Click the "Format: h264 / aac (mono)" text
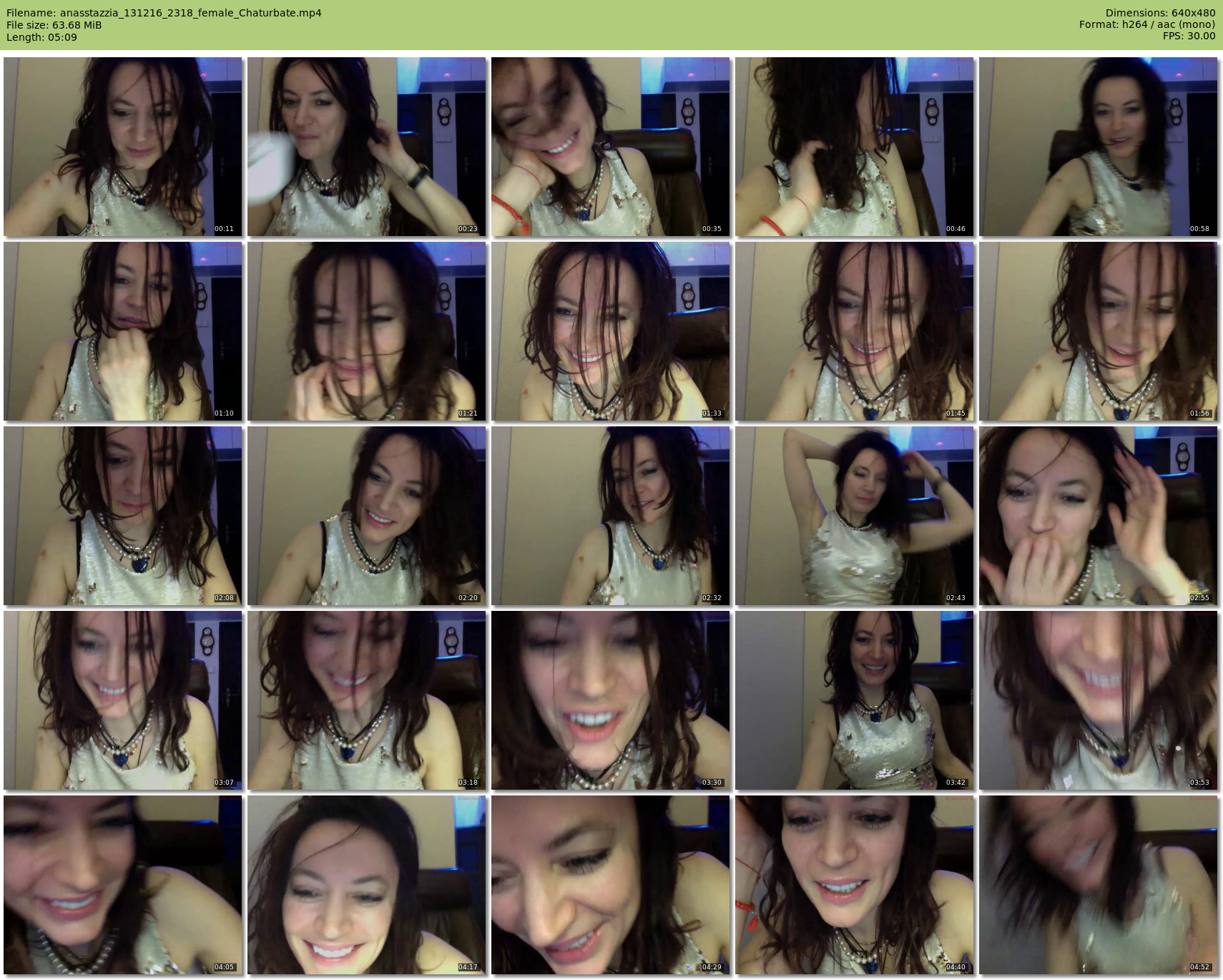The height and width of the screenshot is (980, 1223). tap(1147, 24)
